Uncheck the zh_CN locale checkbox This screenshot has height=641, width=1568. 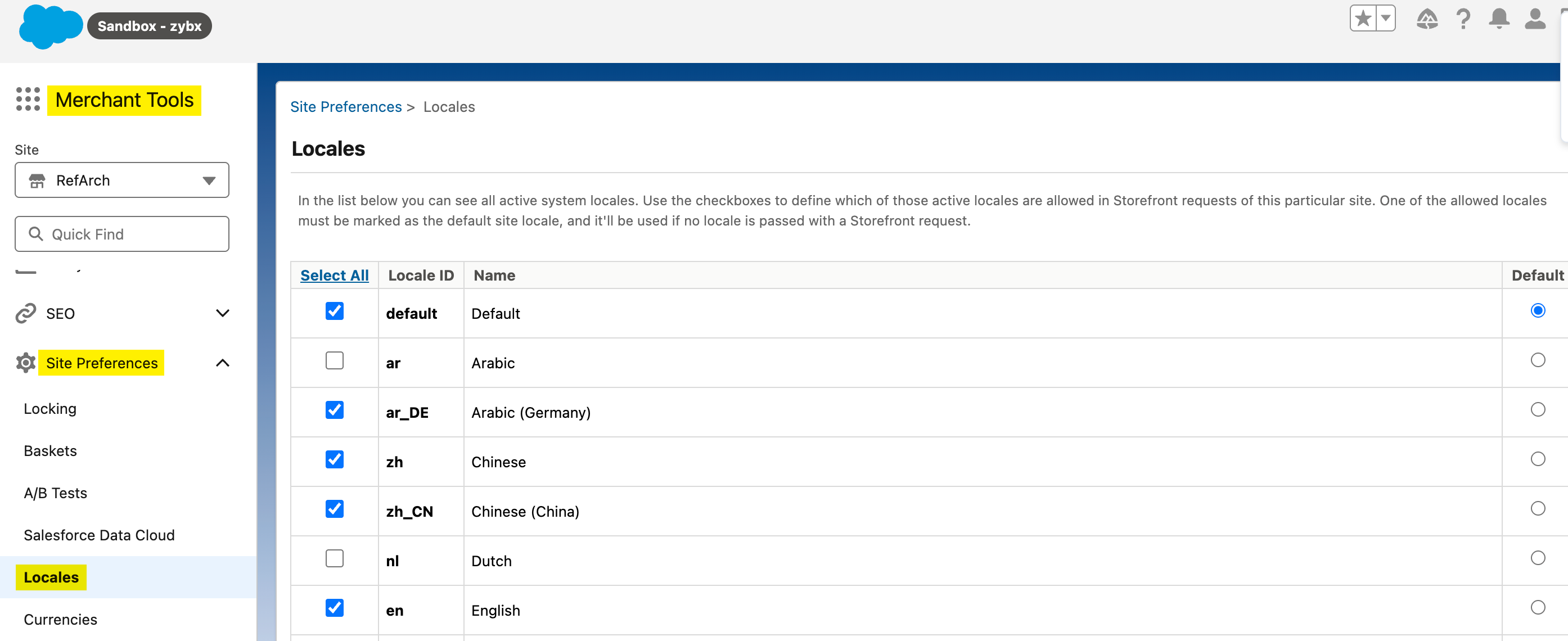[334, 509]
